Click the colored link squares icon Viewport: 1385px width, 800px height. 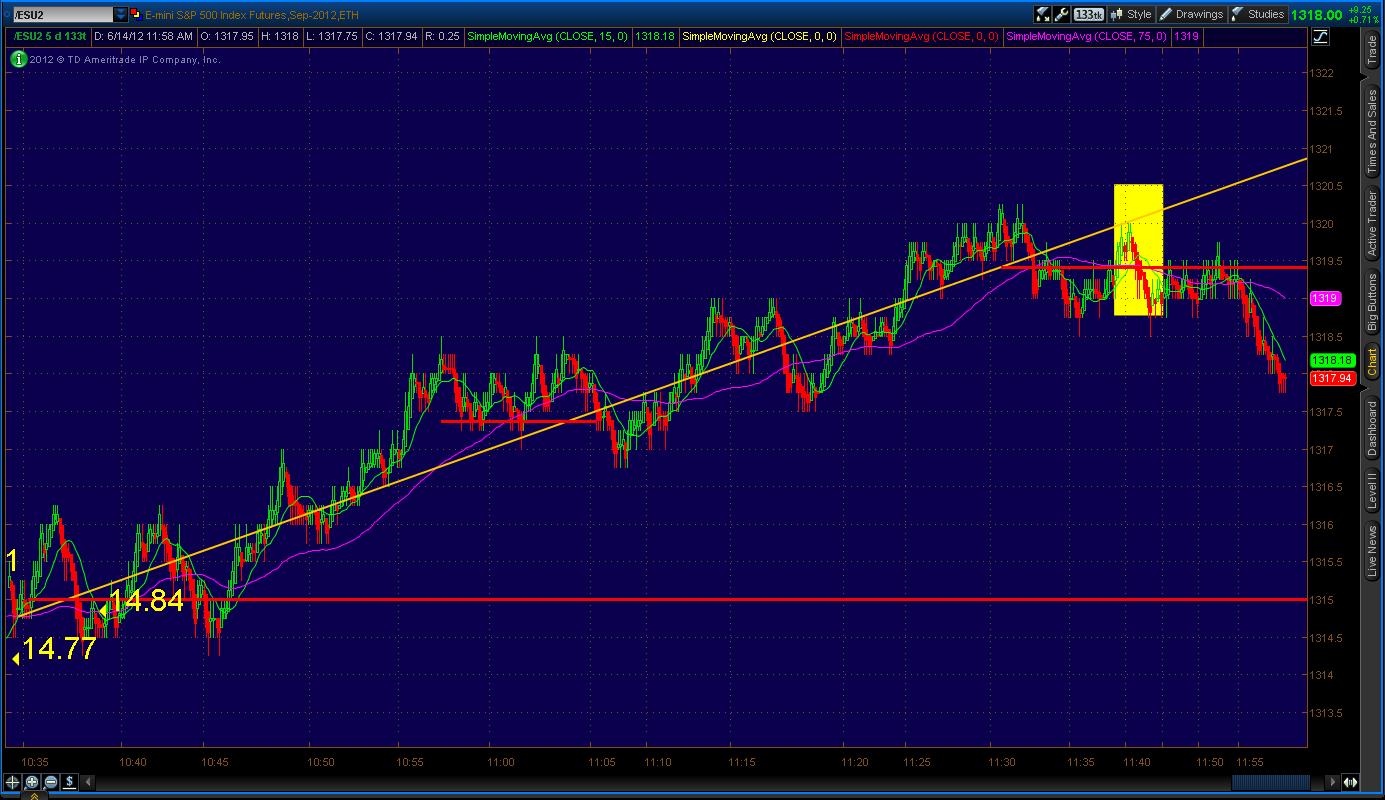point(136,14)
